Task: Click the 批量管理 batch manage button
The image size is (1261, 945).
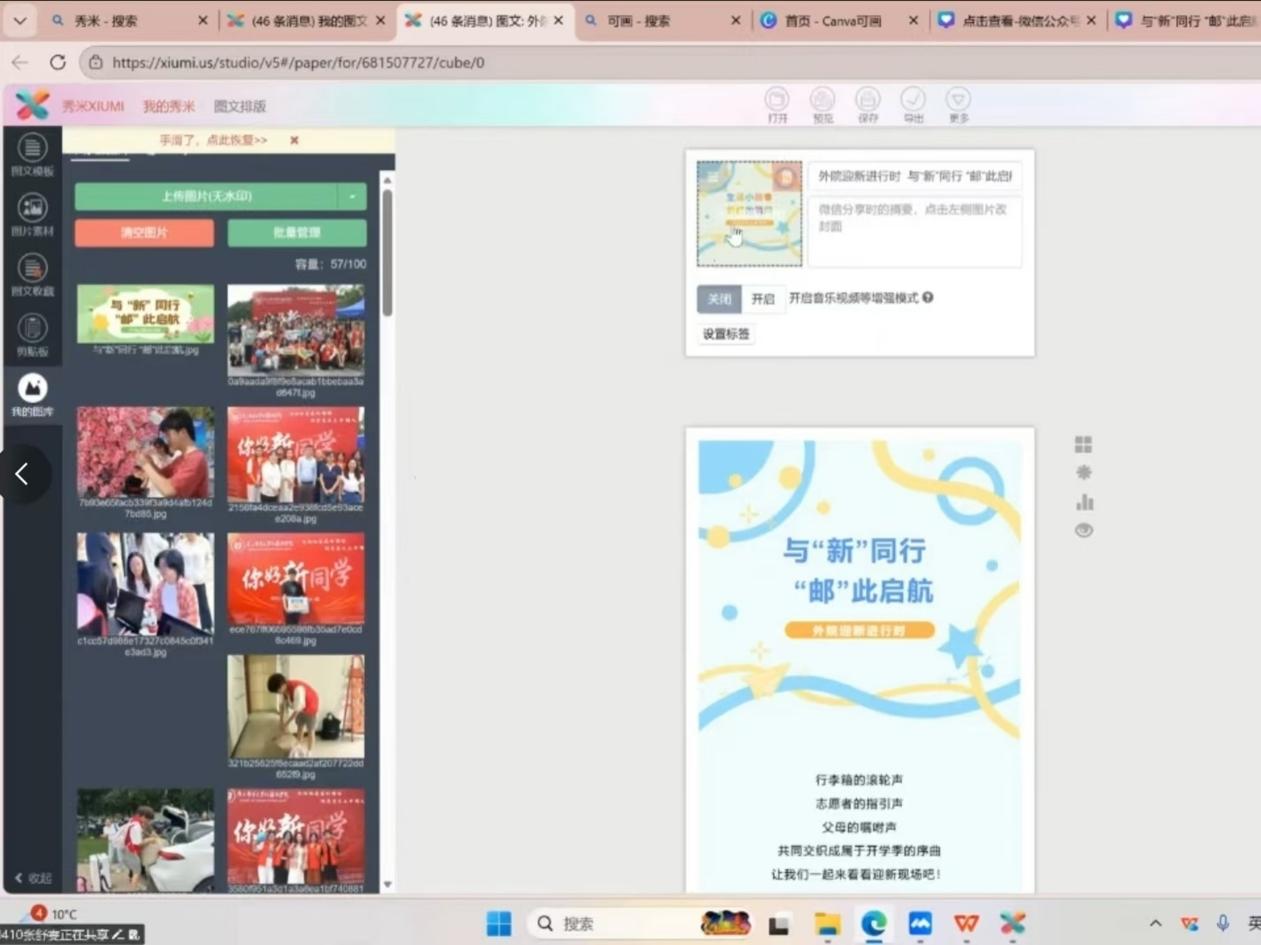Action: tap(296, 233)
